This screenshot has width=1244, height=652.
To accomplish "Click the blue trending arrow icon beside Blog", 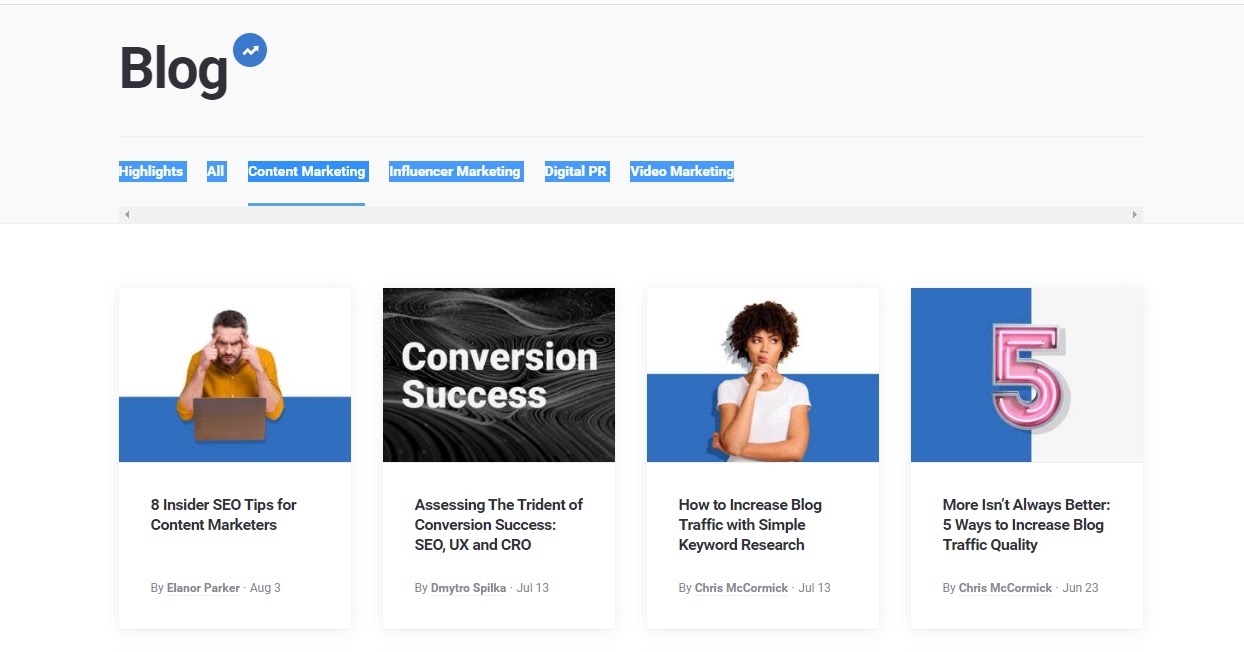I will pos(250,50).
